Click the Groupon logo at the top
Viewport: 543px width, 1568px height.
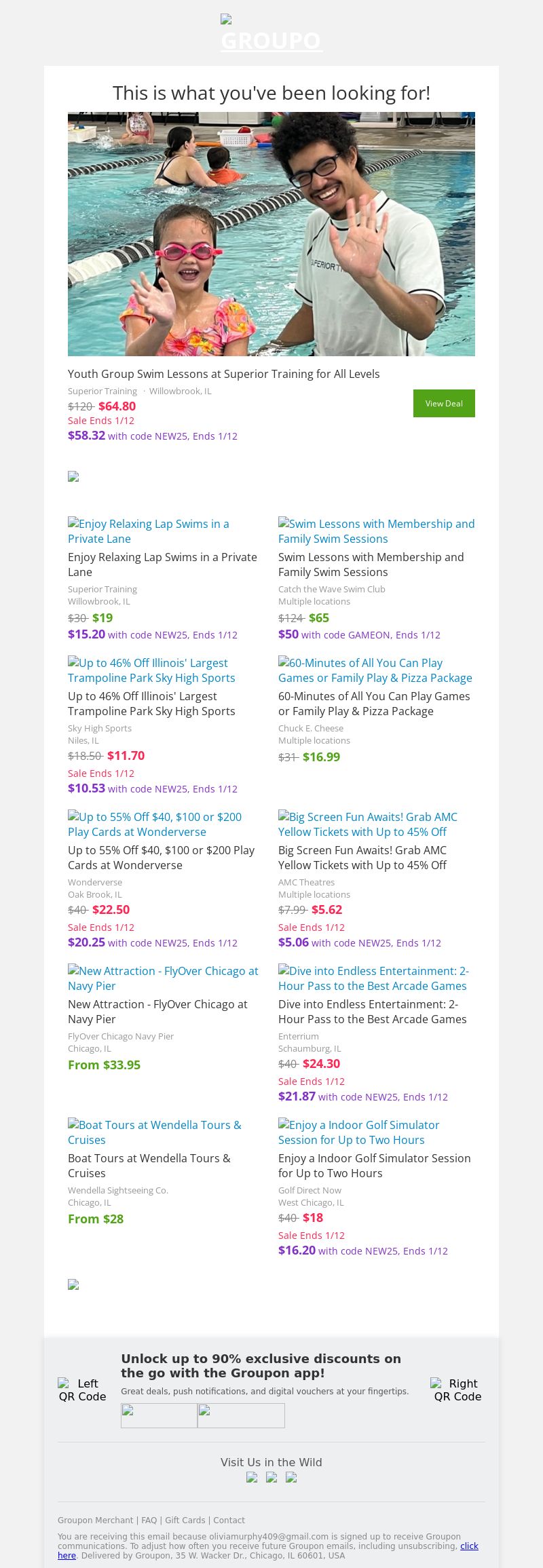tap(271, 34)
